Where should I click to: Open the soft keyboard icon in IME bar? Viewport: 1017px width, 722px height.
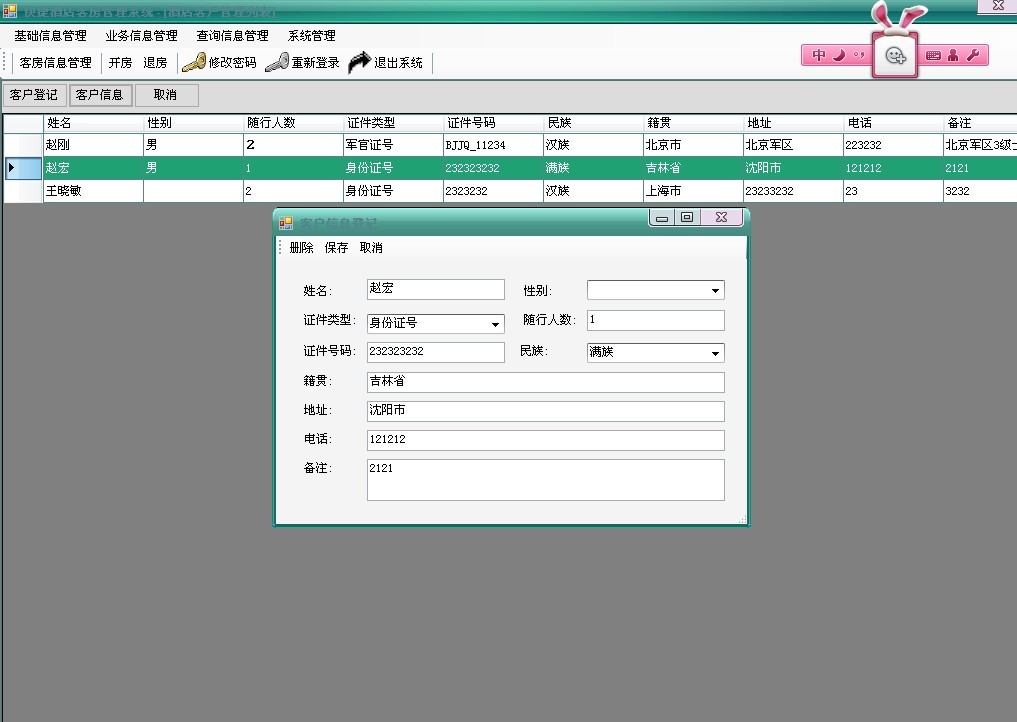[933, 56]
